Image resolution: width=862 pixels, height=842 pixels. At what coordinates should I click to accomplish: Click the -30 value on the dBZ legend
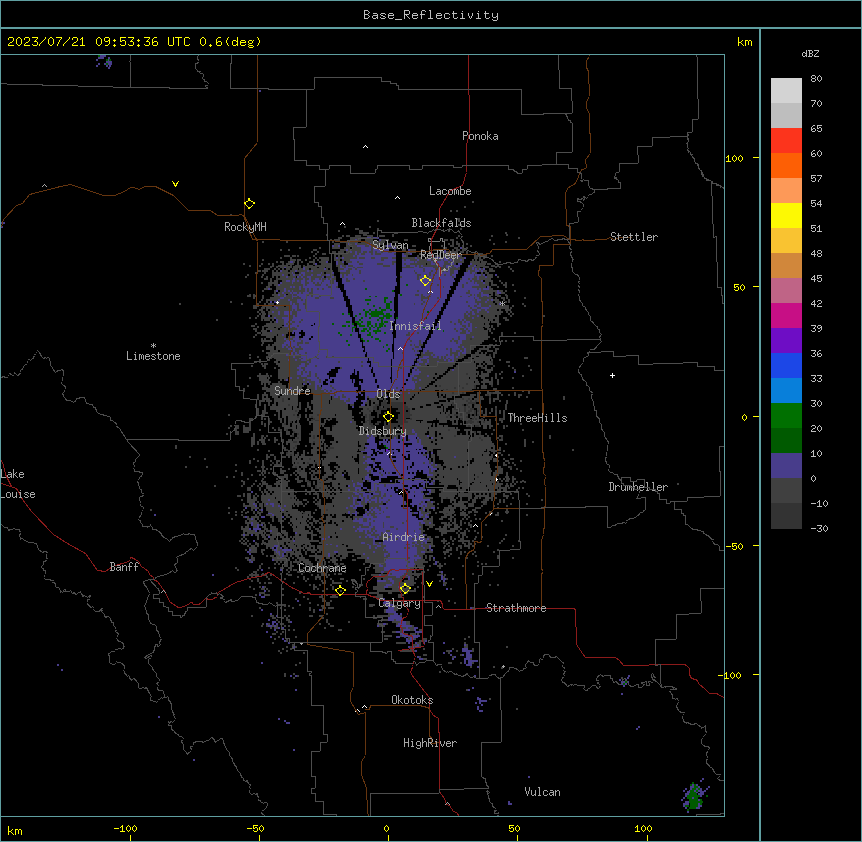pyautogui.click(x=819, y=528)
